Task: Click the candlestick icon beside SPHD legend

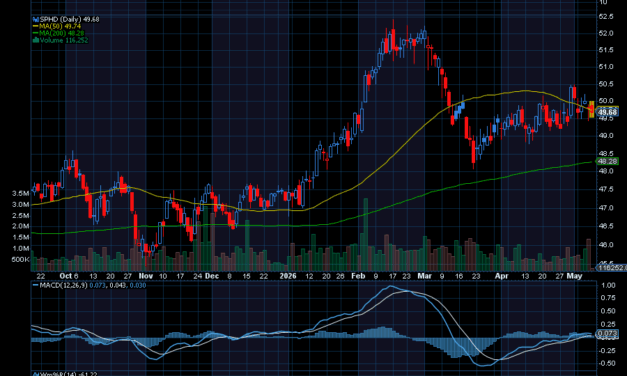Action: tap(36, 19)
